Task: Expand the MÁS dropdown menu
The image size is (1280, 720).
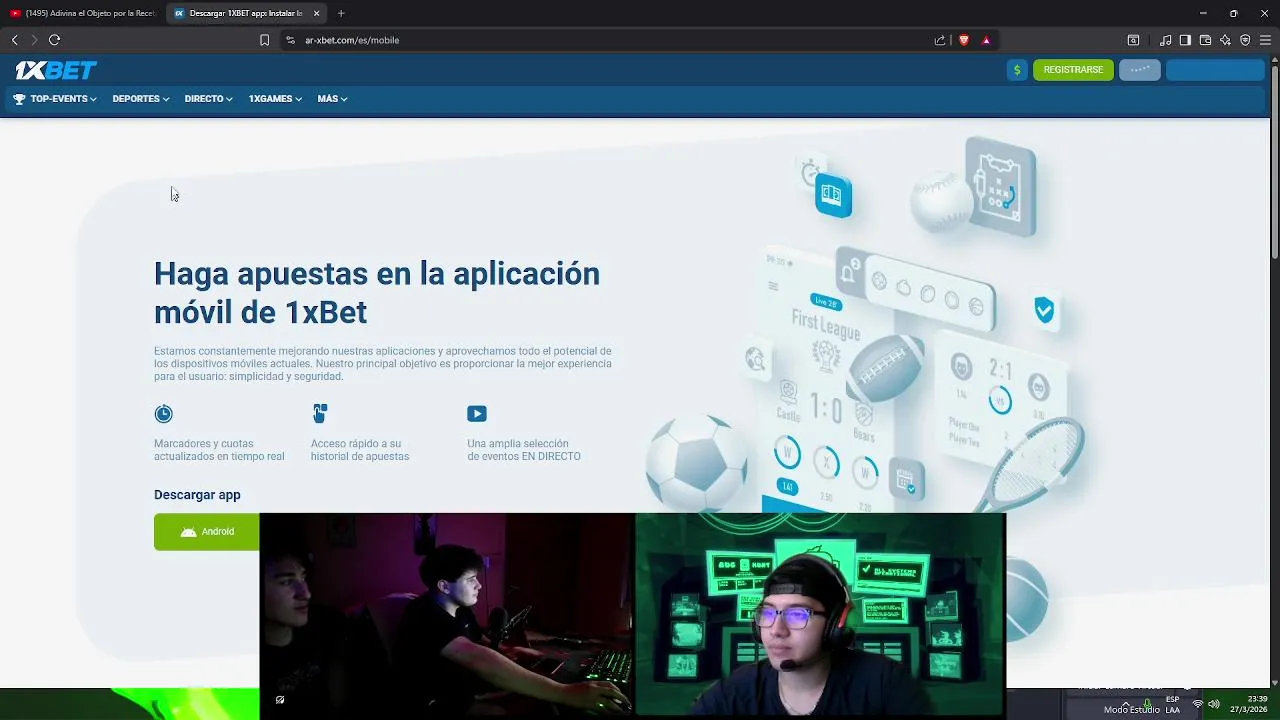Action: tap(332, 99)
